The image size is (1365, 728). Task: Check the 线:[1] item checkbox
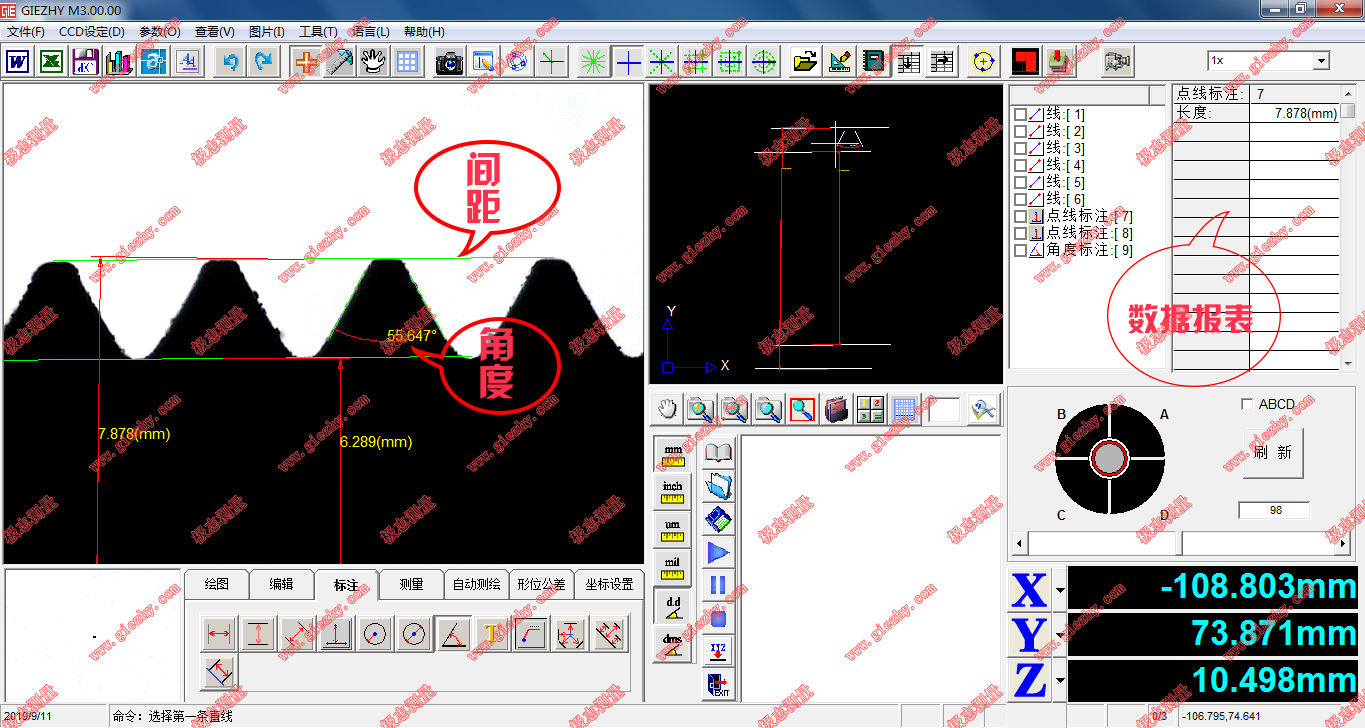tap(1020, 115)
